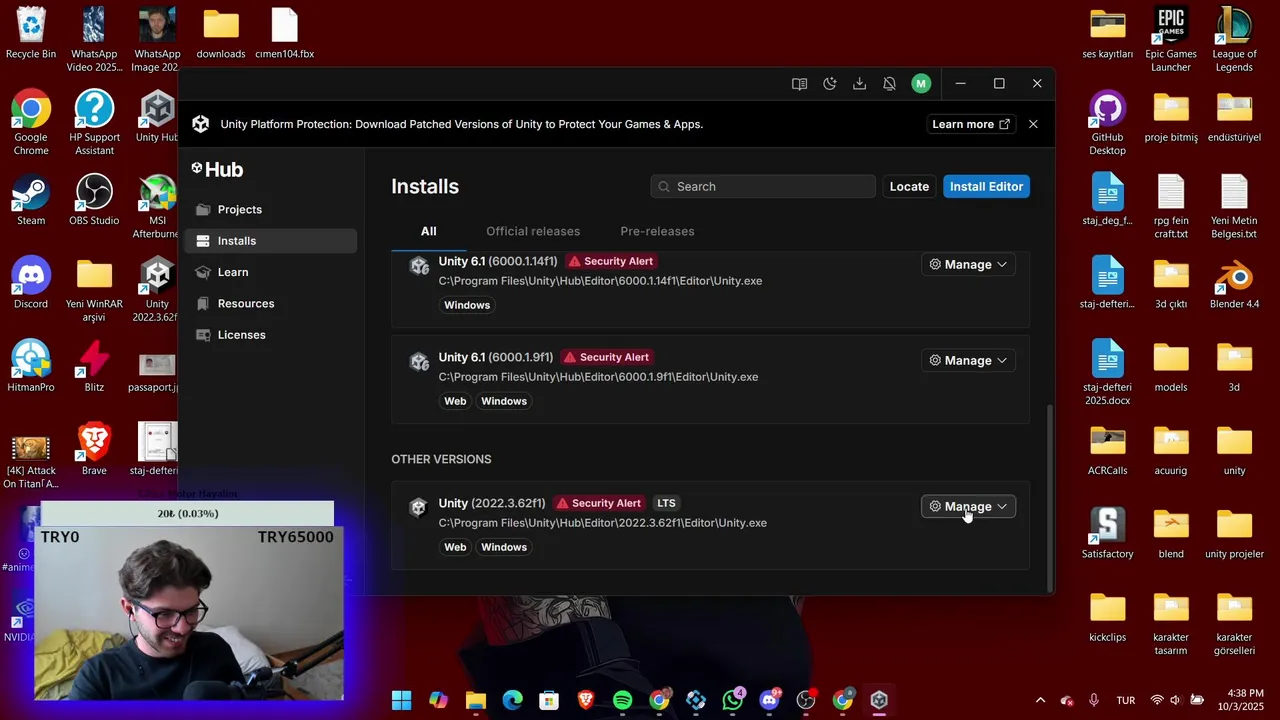1280x720 pixels.
Task: Select the cimen104.fbx file on desktop
Action: [285, 33]
